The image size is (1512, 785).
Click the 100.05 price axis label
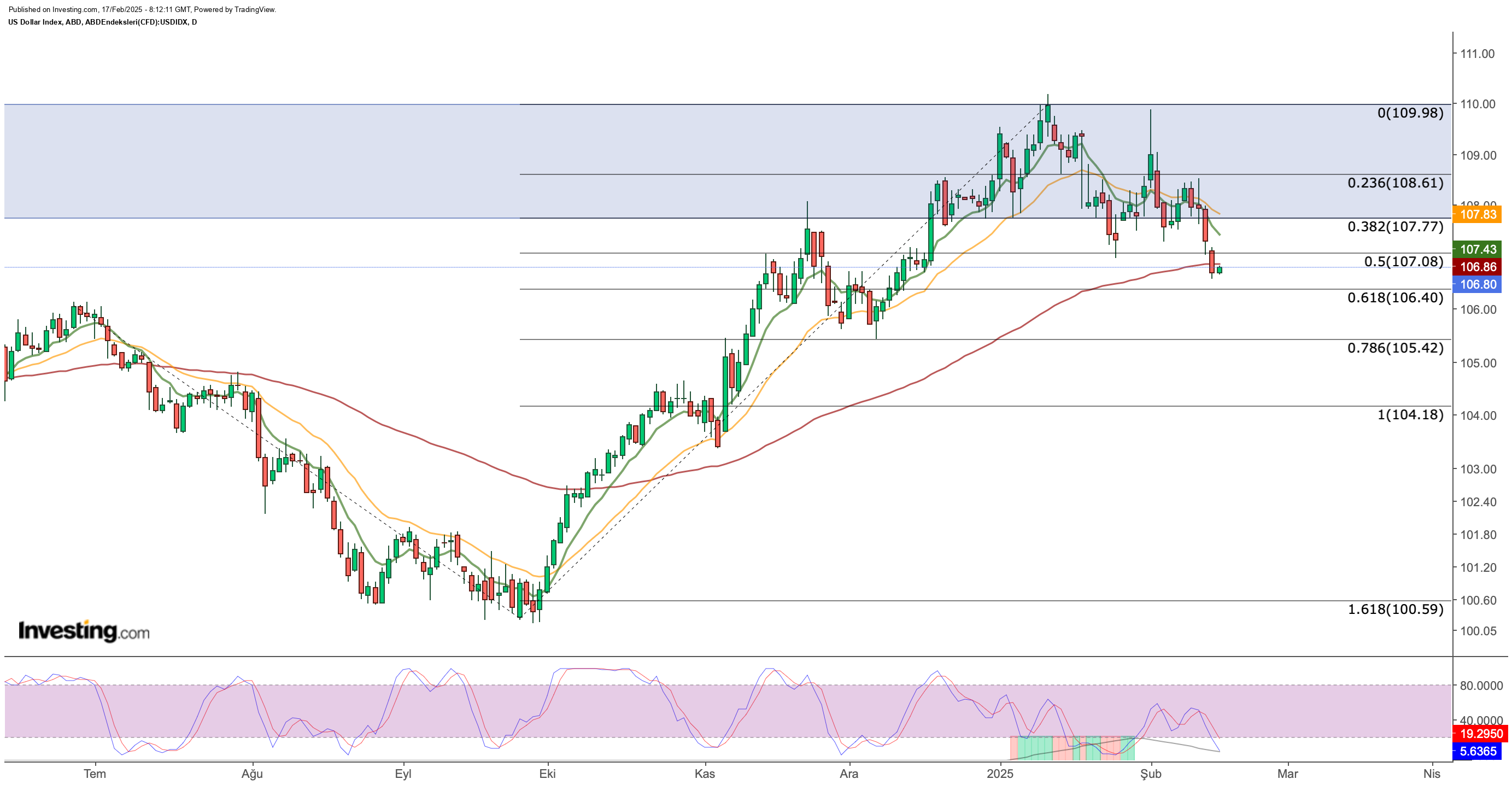[x=1478, y=632]
